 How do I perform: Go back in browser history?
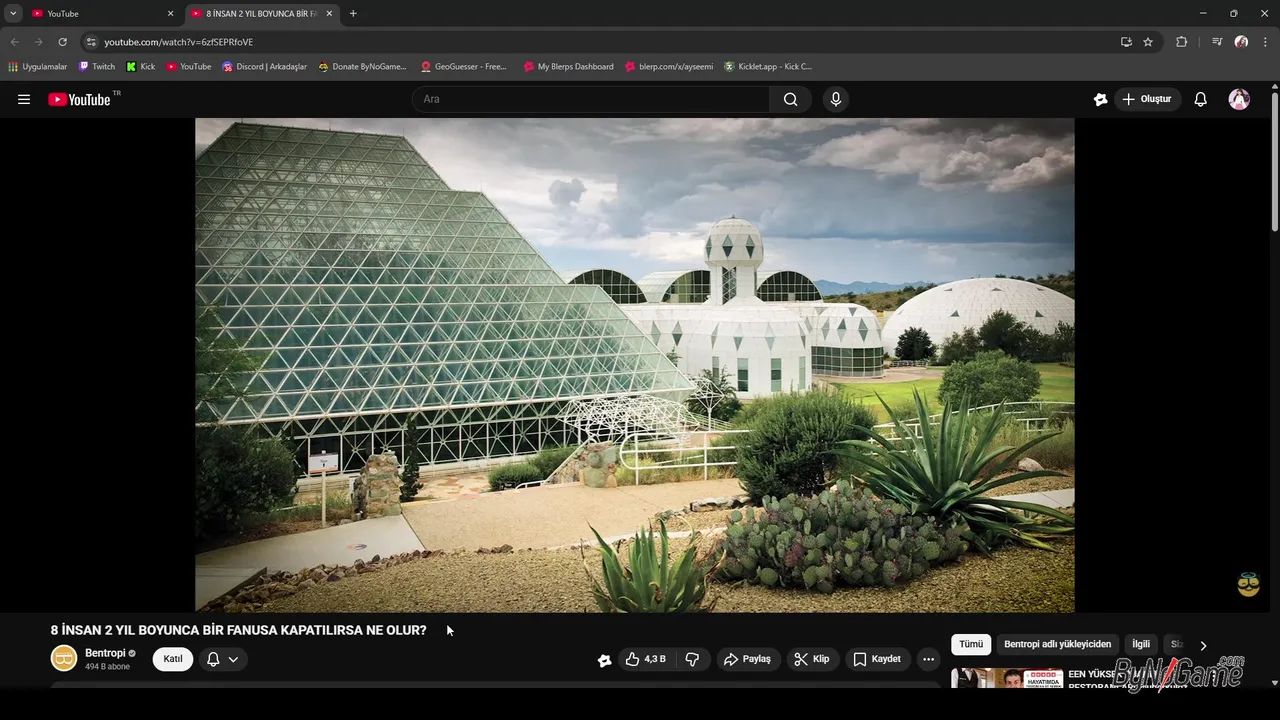(x=14, y=42)
